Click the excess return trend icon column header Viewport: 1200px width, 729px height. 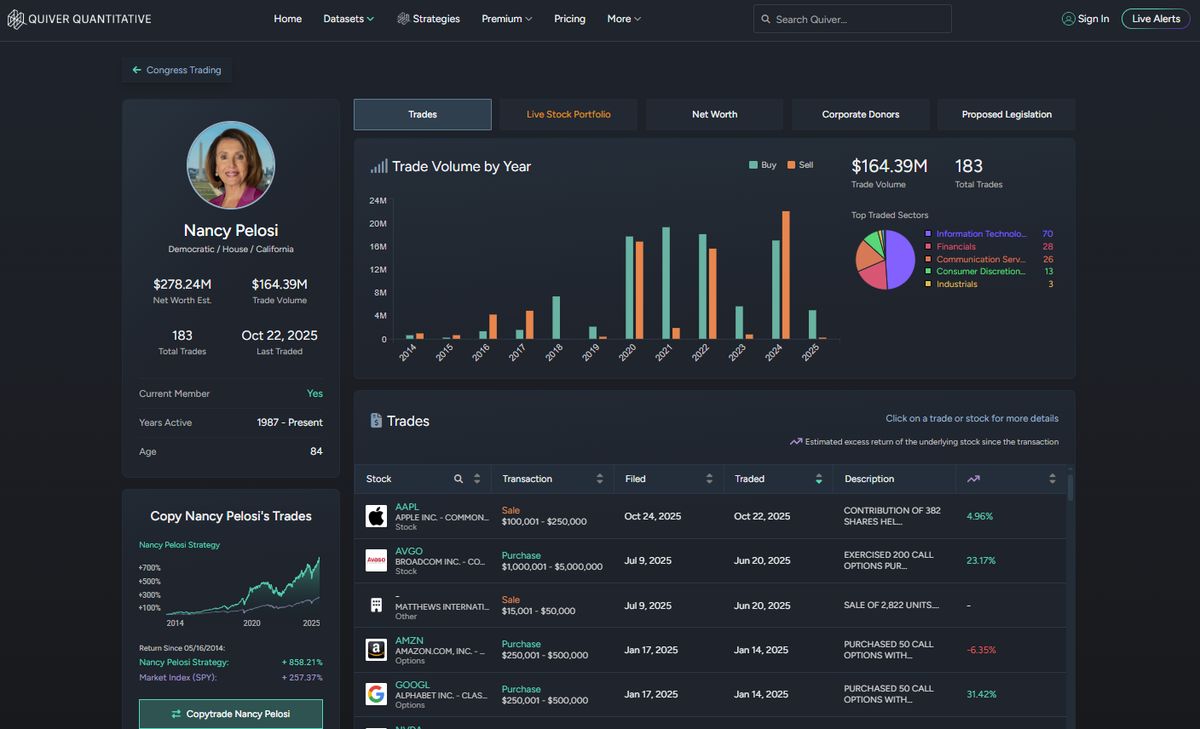click(x=973, y=479)
